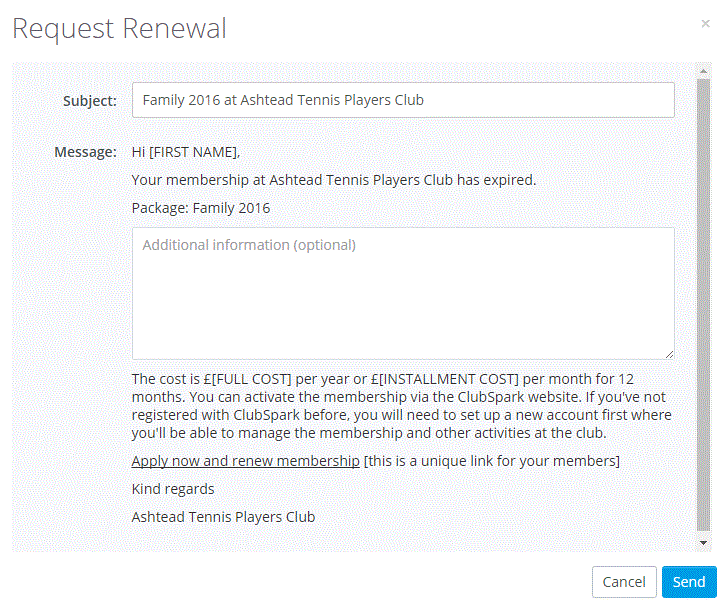Click the membership has expired sentence

click(334, 180)
